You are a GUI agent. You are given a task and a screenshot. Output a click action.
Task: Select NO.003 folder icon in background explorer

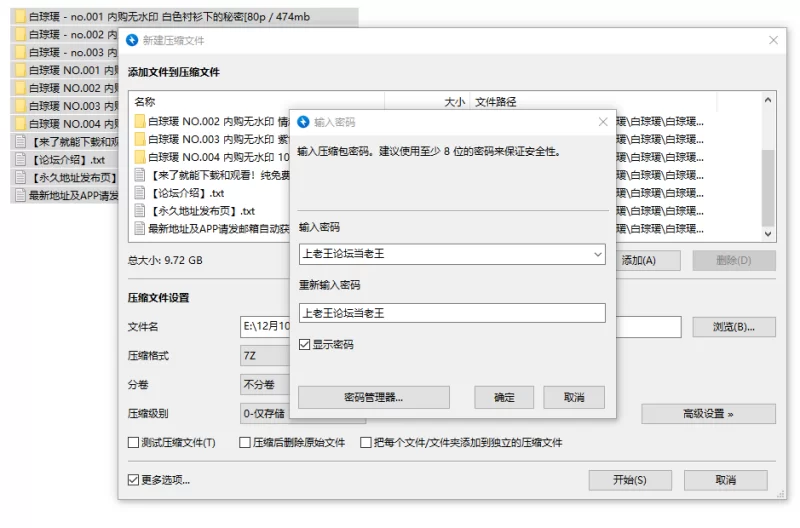pos(20,106)
